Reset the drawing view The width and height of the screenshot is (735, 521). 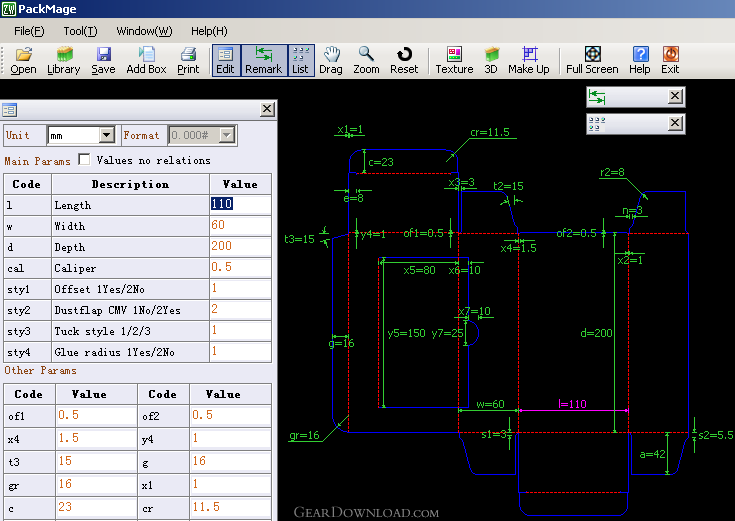click(404, 60)
